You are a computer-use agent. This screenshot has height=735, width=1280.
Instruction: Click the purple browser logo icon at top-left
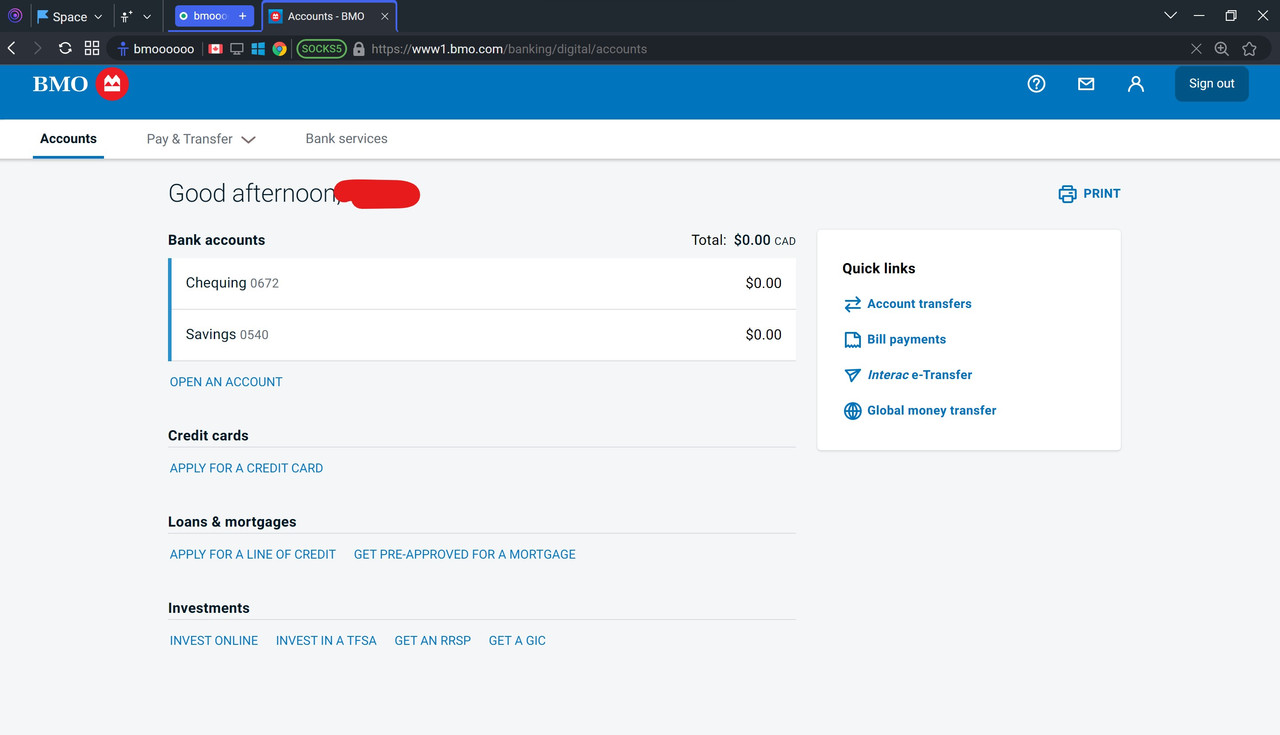pyautogui.click(x=15, y=16)
